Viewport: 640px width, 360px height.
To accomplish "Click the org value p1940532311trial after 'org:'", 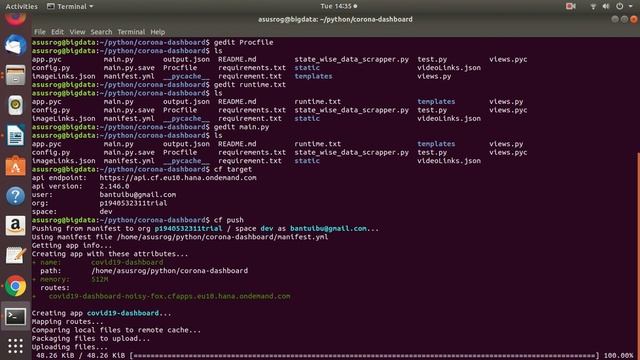I will coord(133,203).
